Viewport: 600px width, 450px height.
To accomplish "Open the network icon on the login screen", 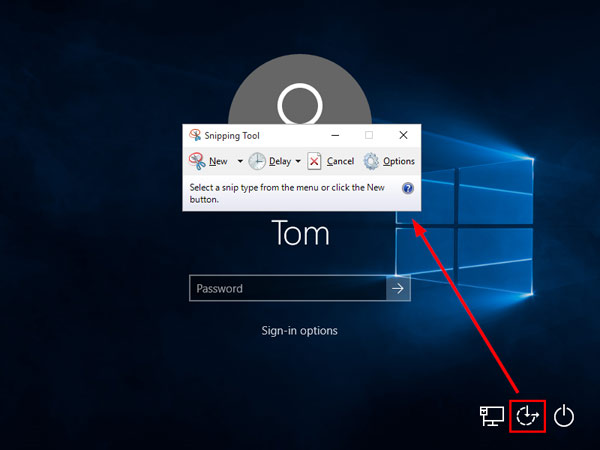I will click(491, 416).
